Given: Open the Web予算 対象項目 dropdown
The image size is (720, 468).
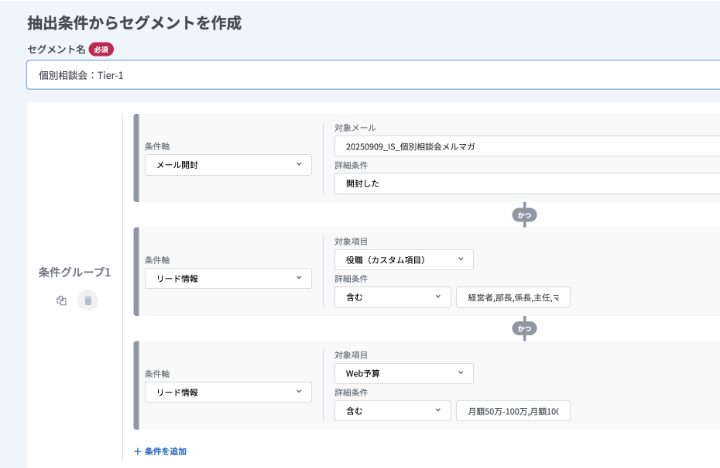Looking at the screenshot, I should tap(403, 373).
